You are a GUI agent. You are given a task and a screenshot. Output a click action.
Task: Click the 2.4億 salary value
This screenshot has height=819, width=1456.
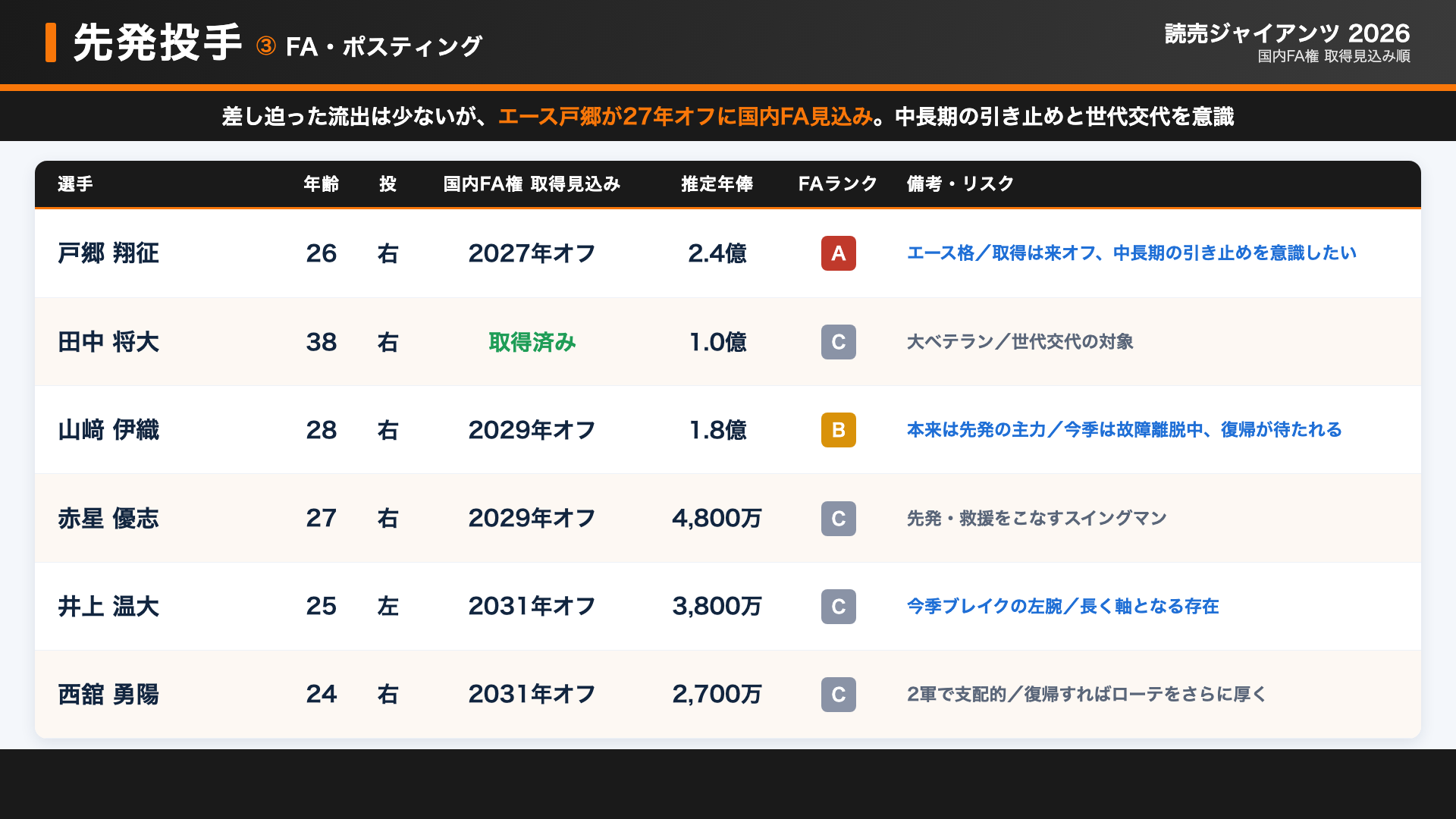coord(717,253)
